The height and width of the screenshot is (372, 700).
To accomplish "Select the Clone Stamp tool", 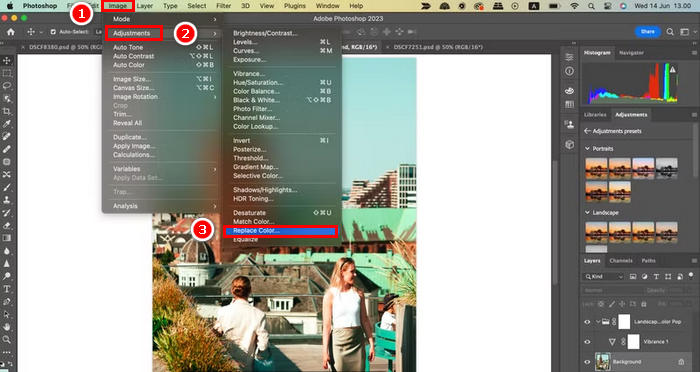I will (x=7, y=200).
